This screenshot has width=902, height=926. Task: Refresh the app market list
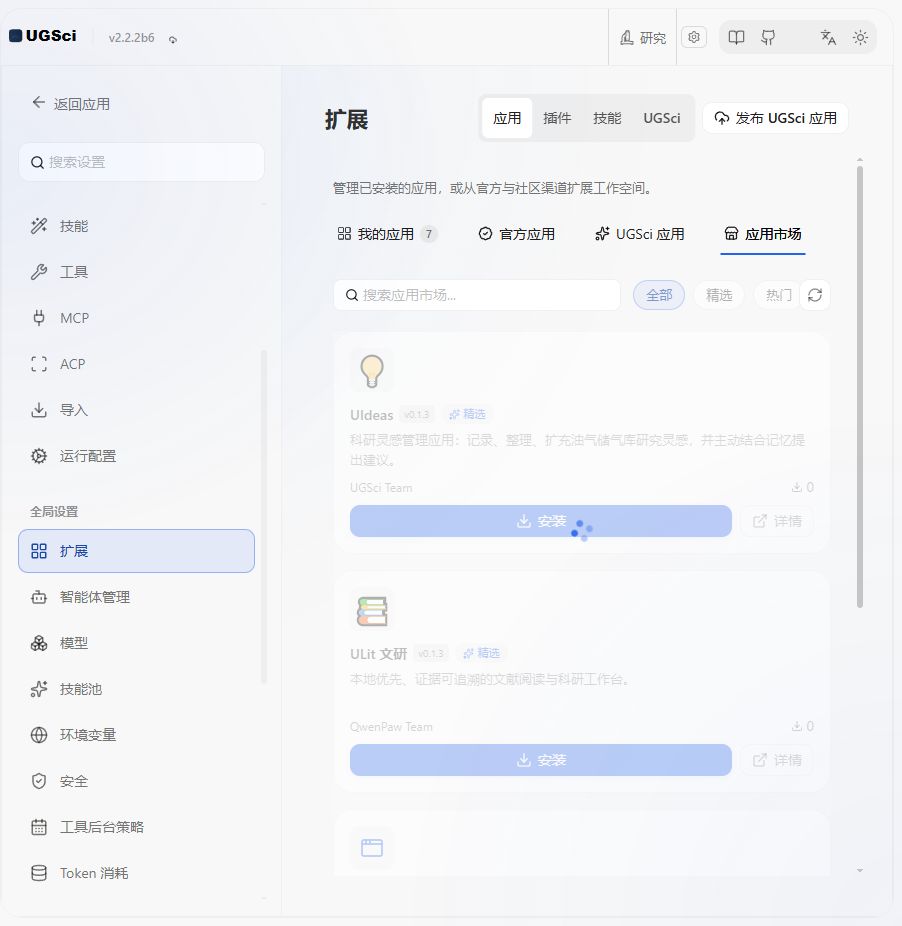815,295
